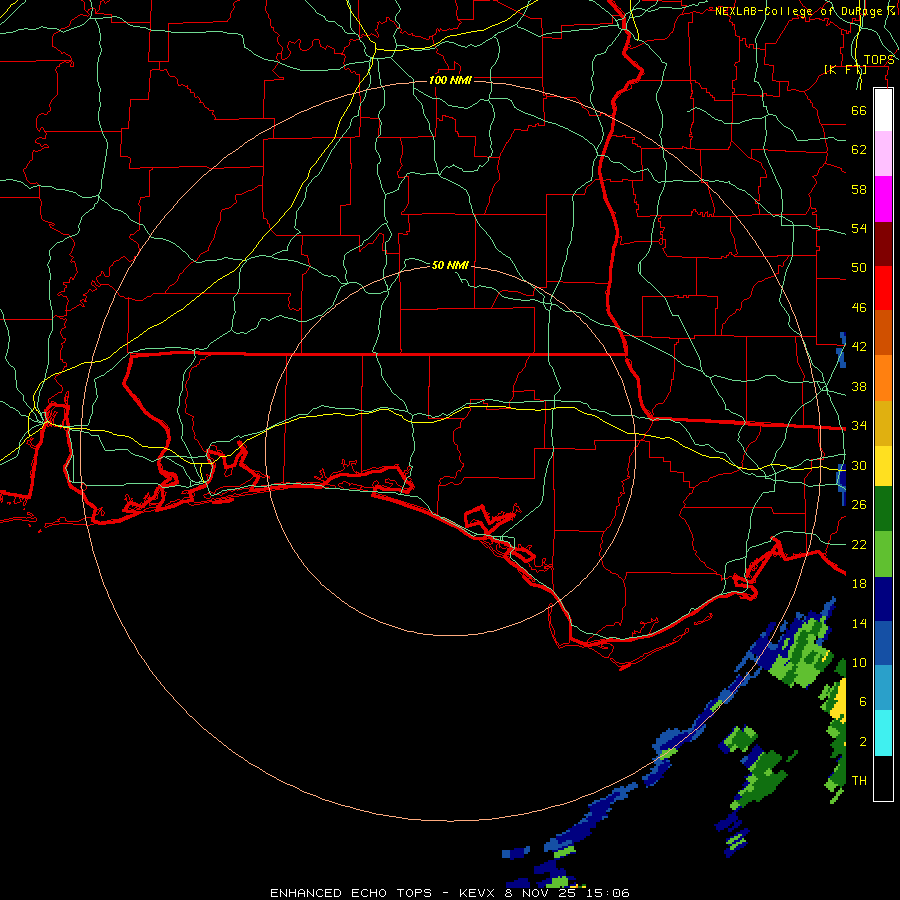The height and width of the screenshot is (900, 900).
Task: Click the 26 legend value
Action: (x=859, y=505)
